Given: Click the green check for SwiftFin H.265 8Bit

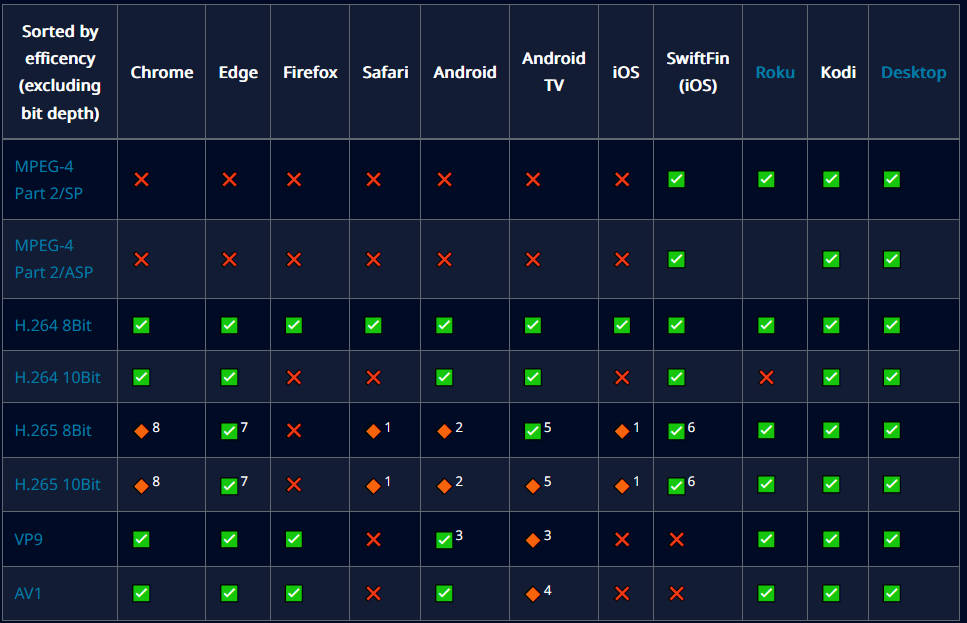Looking at the screenshot, I should pyautogui.click(x=676, y=431).
